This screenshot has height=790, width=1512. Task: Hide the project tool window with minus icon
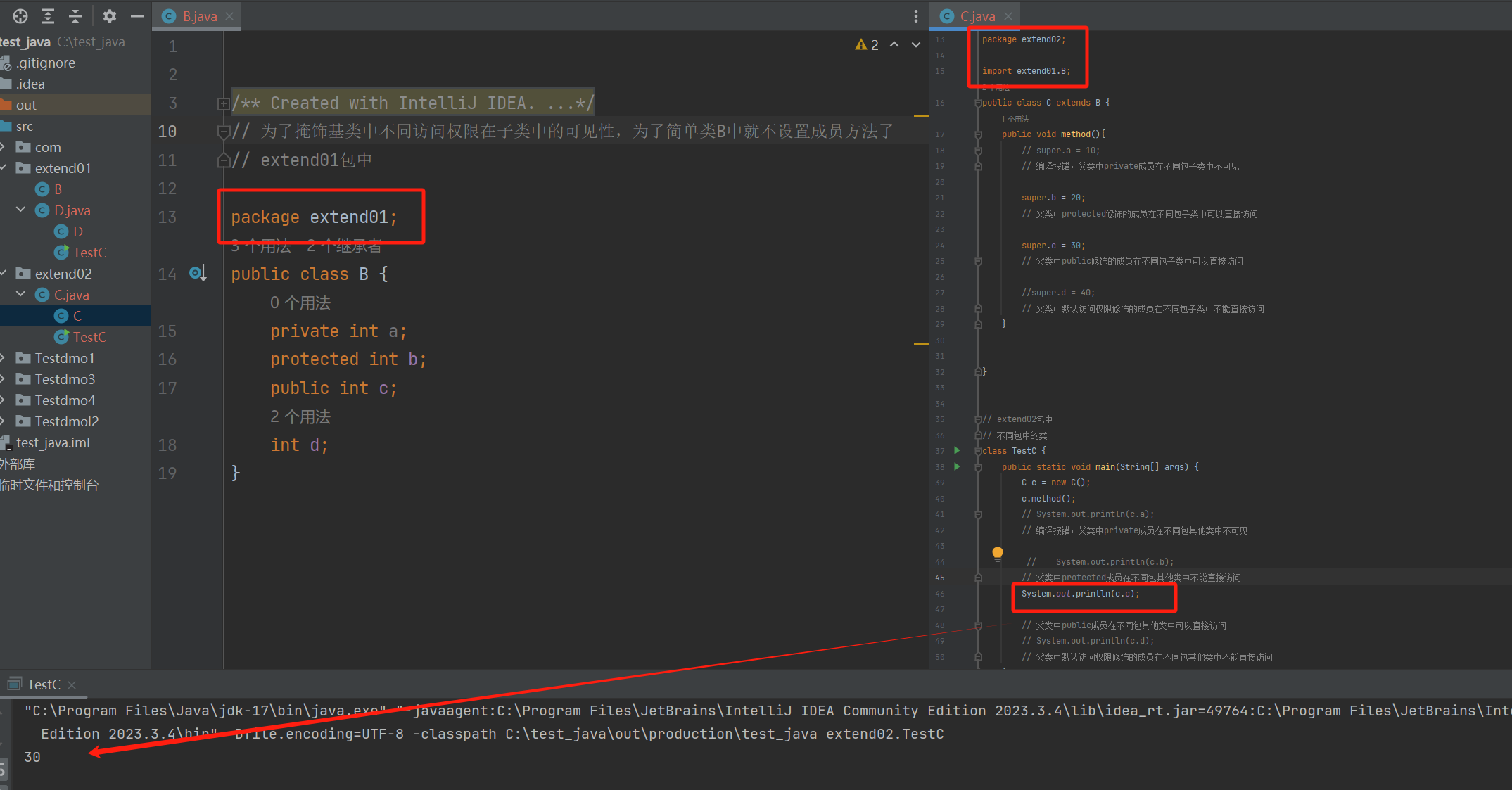(x=137, y=16)
